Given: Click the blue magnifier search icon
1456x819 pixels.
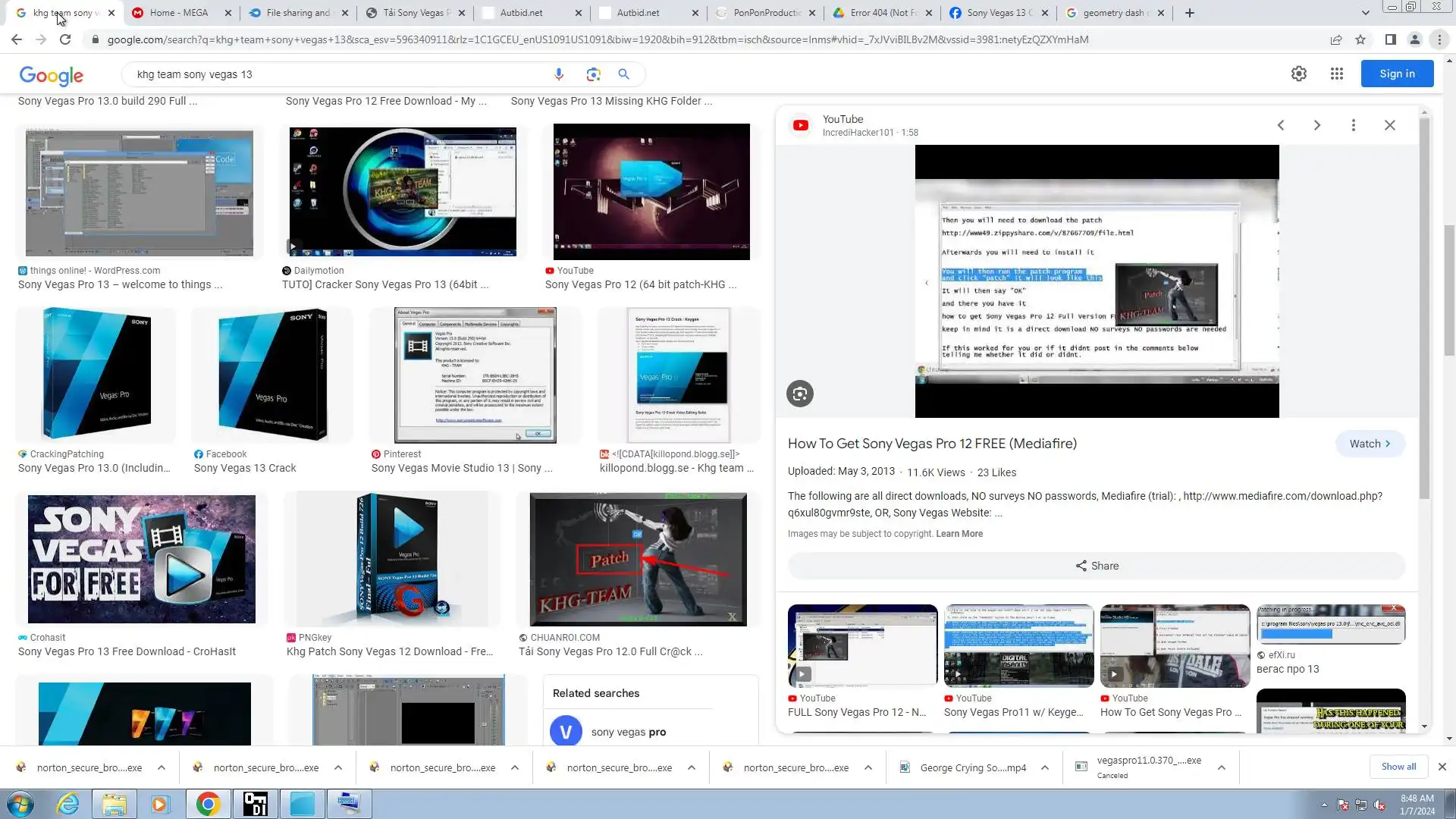Looking at the screenshot, I should [x=623, y=74].
